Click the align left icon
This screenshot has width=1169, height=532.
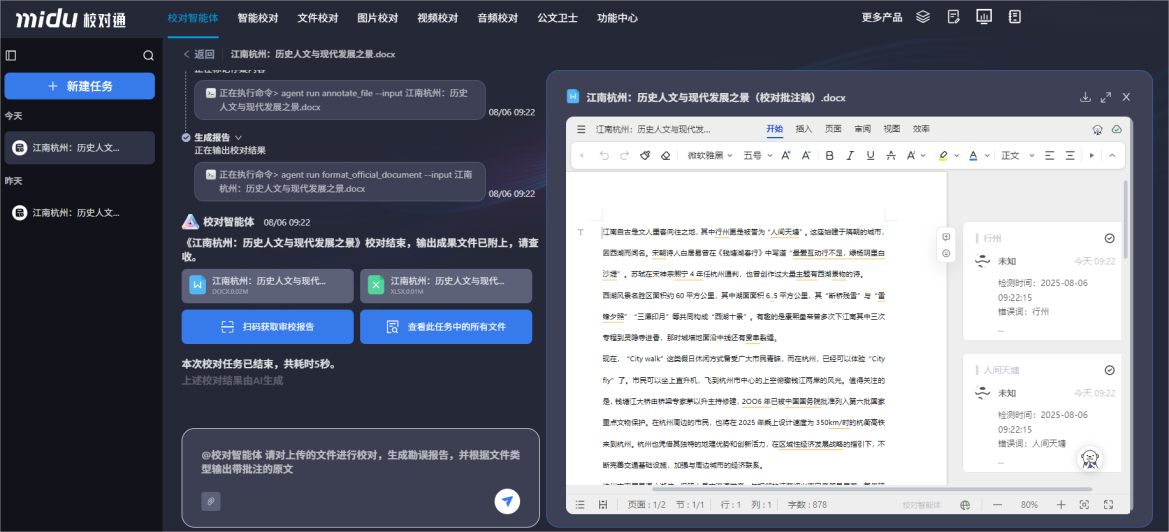click(1049, 156)
